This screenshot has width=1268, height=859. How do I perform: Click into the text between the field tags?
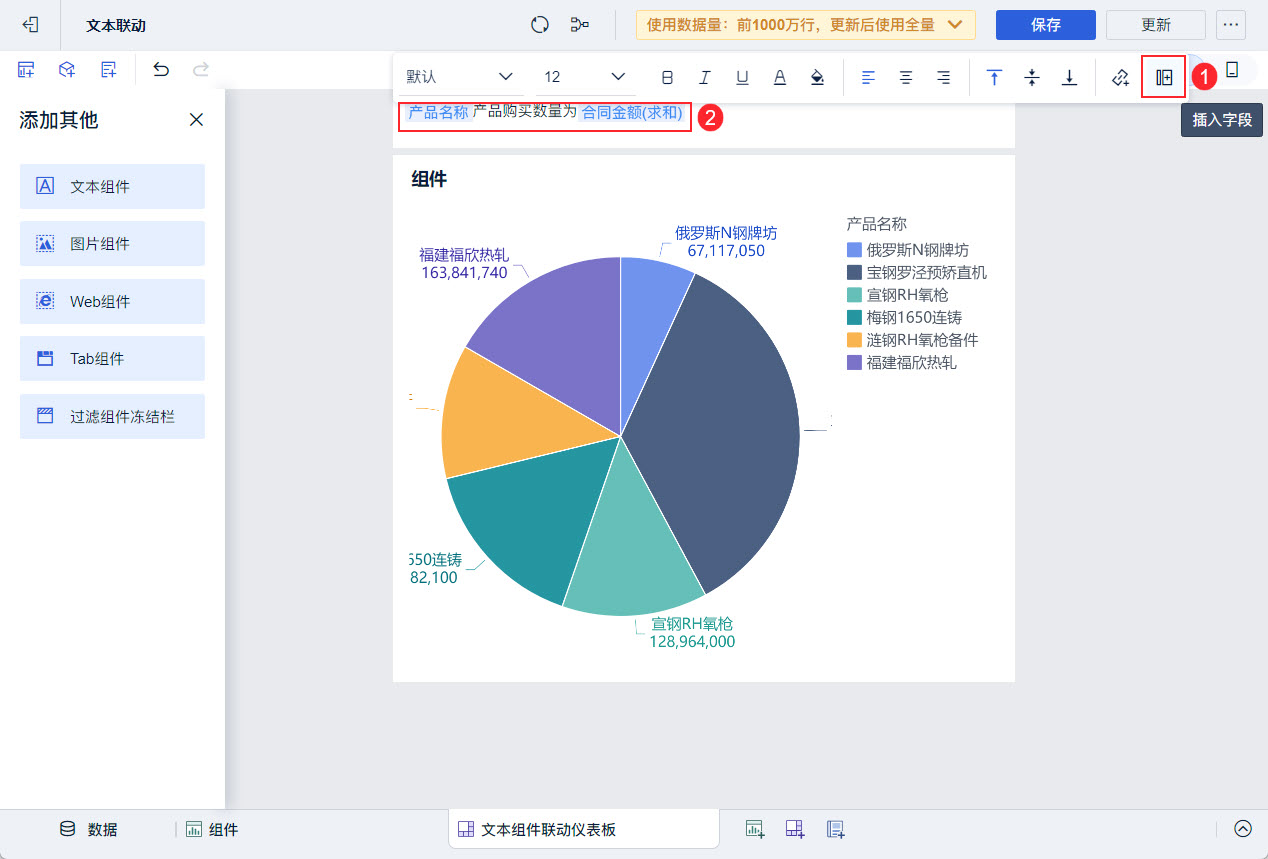(x=525, y=112)
